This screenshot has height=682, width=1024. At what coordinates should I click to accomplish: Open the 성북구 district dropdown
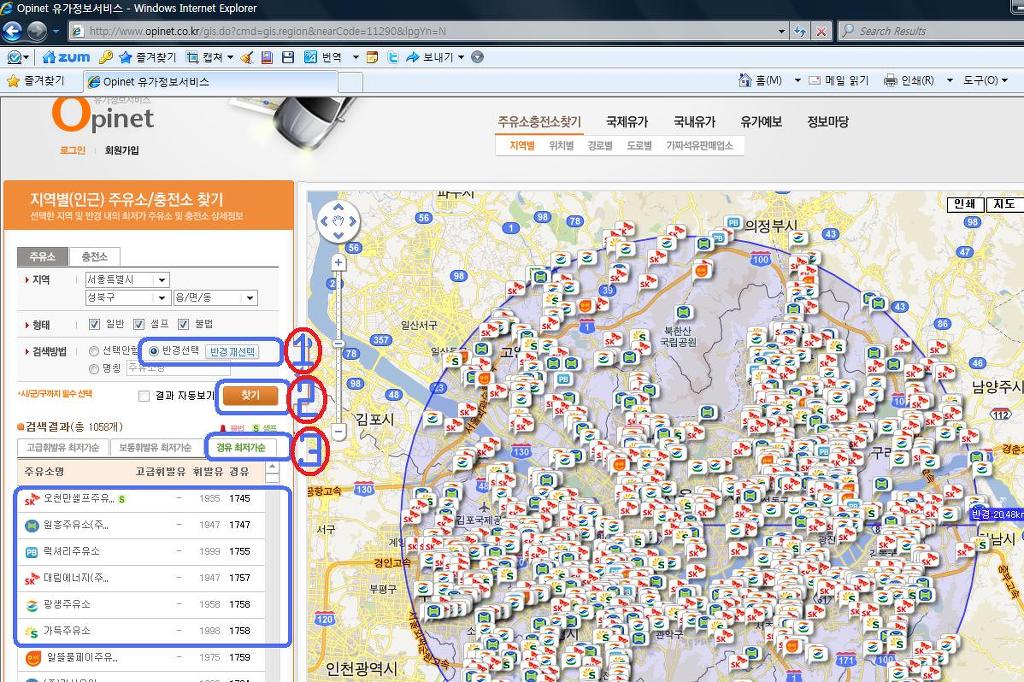[127, 298]
